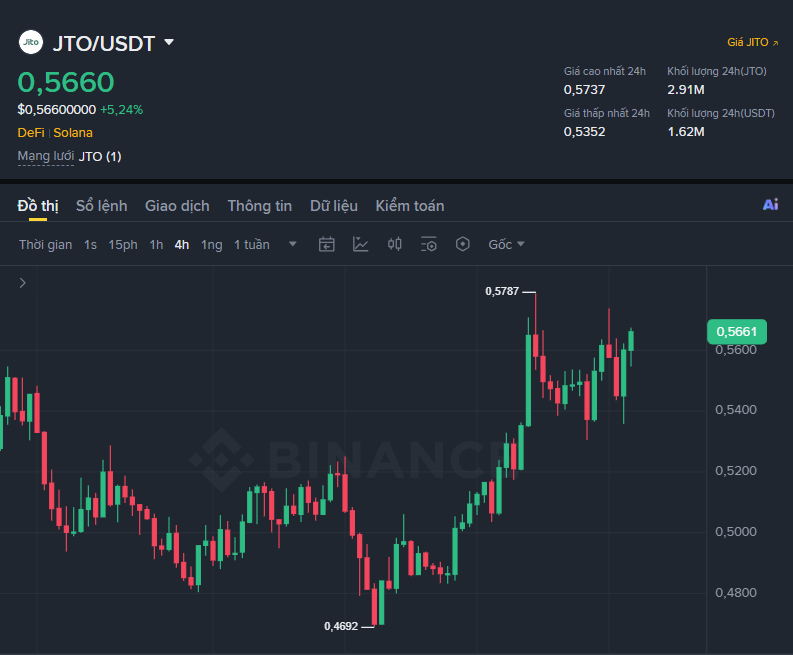
Task: Open the technical indicators chart icon
Action: pyautogui.click(x=361, y=244)
